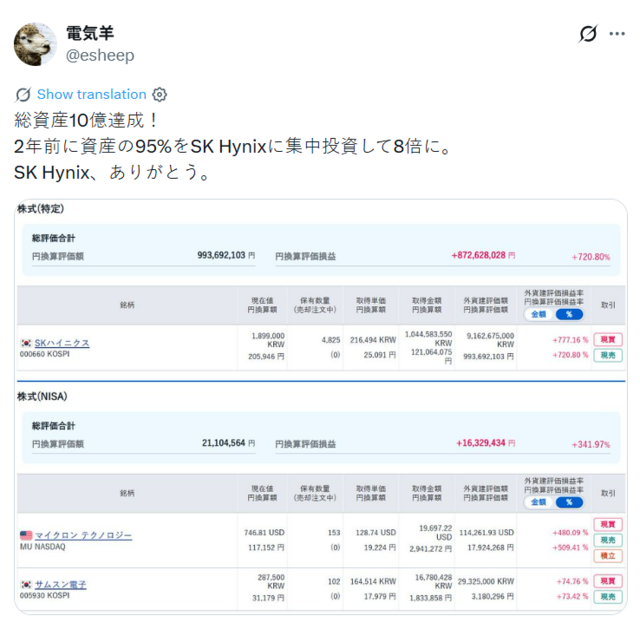Click SKハイニクス price 1,899,000 KRW
Image resolution: width=640 pixels, height=629 pixels.
[268, 340]
